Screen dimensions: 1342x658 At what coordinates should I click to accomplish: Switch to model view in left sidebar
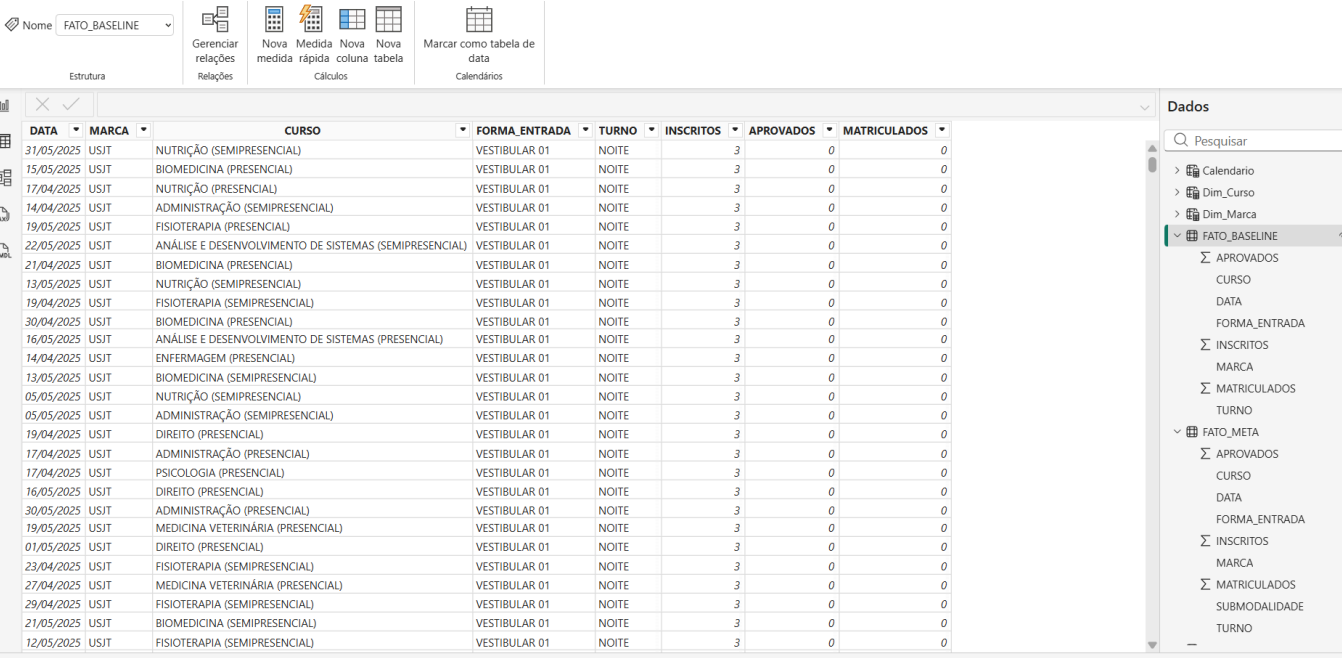coord(5,178)
